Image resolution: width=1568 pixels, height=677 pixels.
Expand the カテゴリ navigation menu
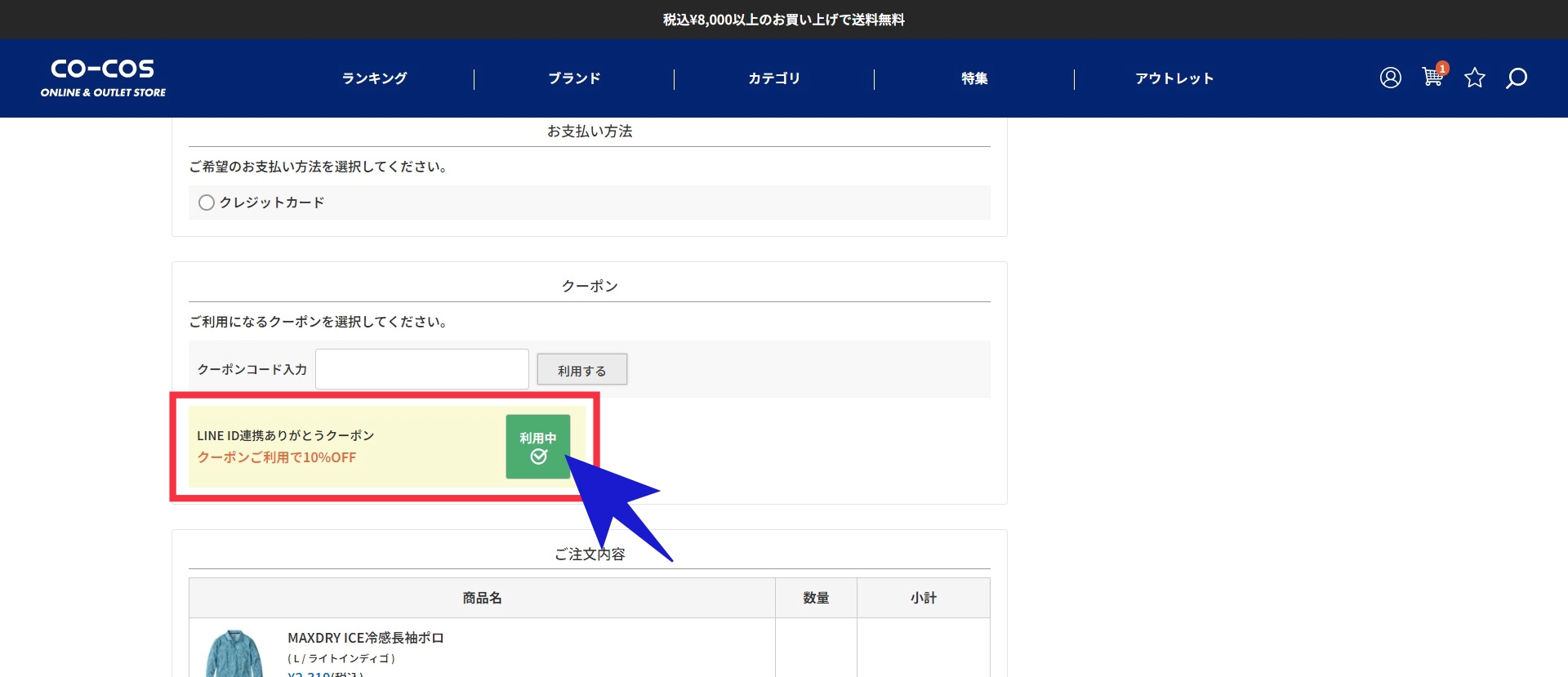(x=774, y=78)
